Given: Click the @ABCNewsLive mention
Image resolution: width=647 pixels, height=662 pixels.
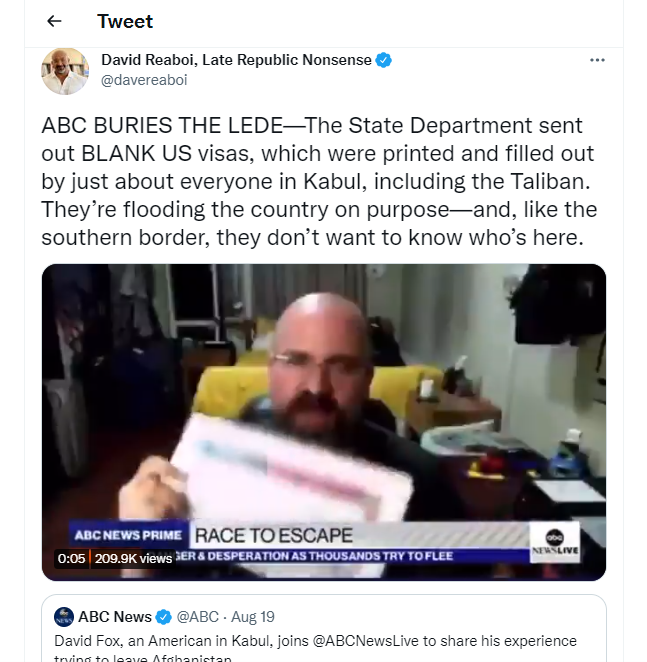Looking at the screenshot, I should tap(366, 641).
